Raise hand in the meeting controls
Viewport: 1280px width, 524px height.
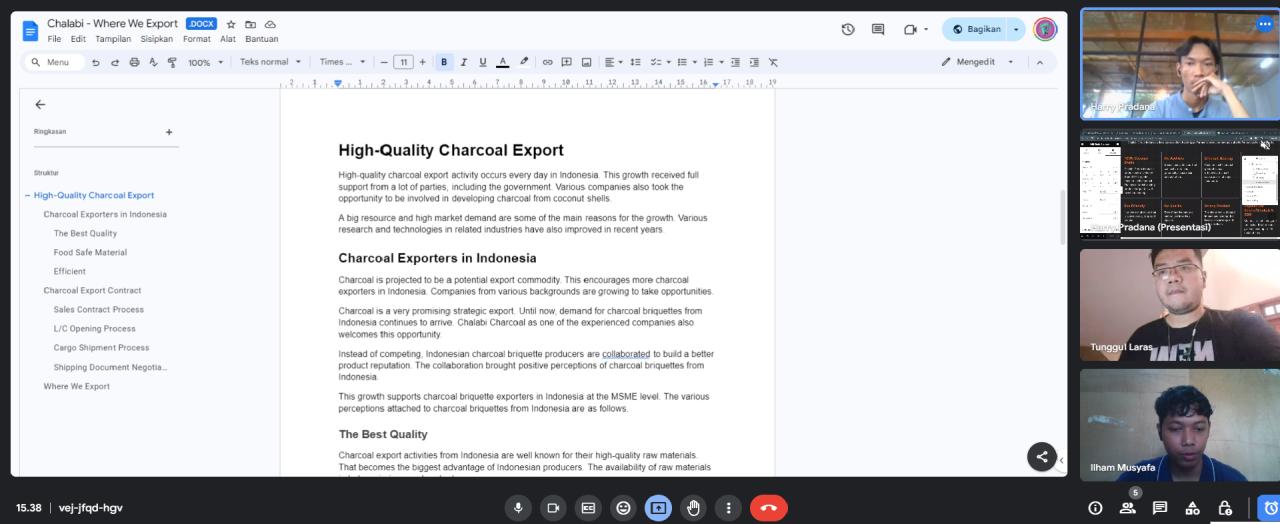tap(693, 508)
